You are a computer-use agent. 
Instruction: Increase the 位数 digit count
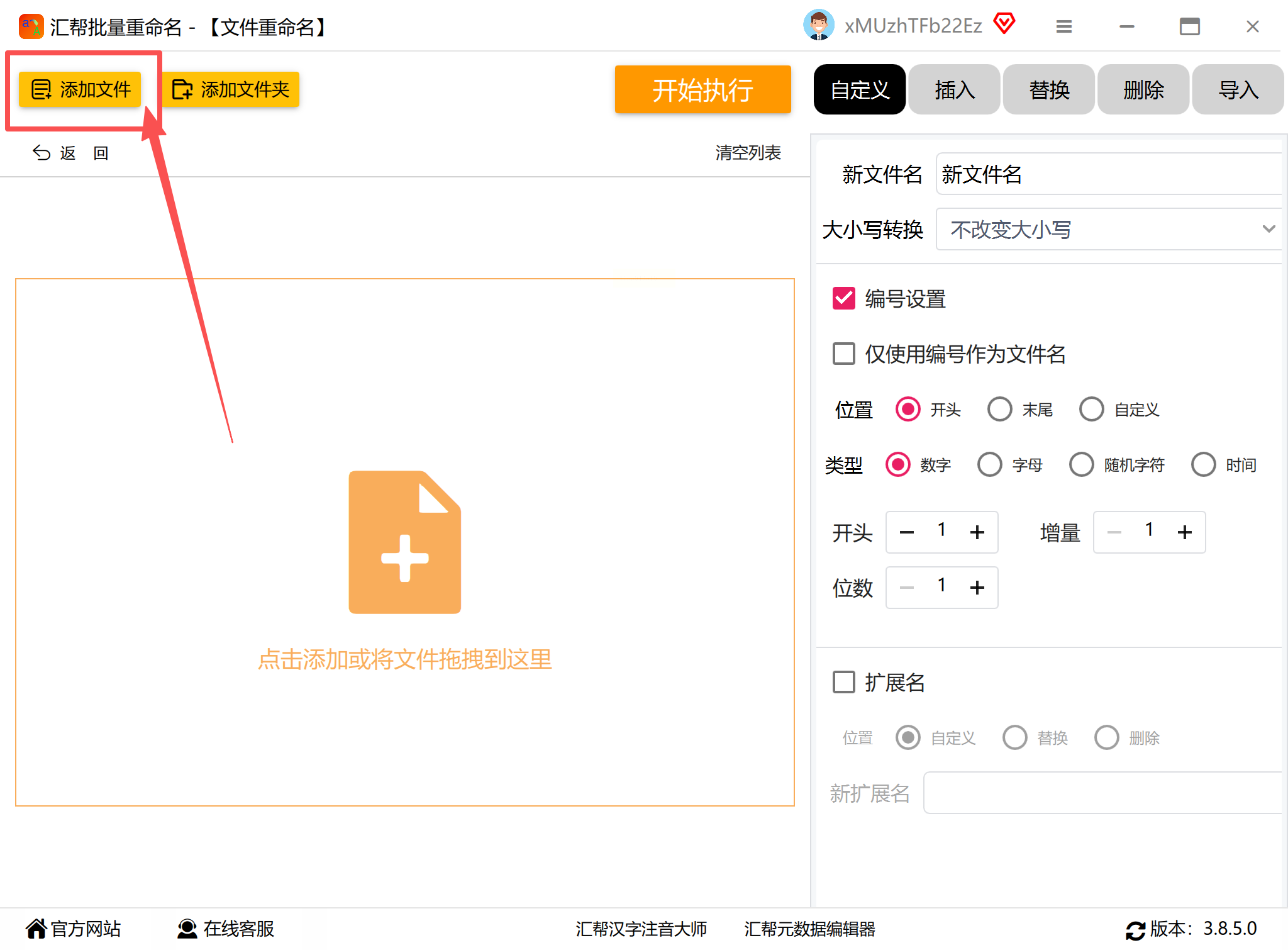click(977, 588)
